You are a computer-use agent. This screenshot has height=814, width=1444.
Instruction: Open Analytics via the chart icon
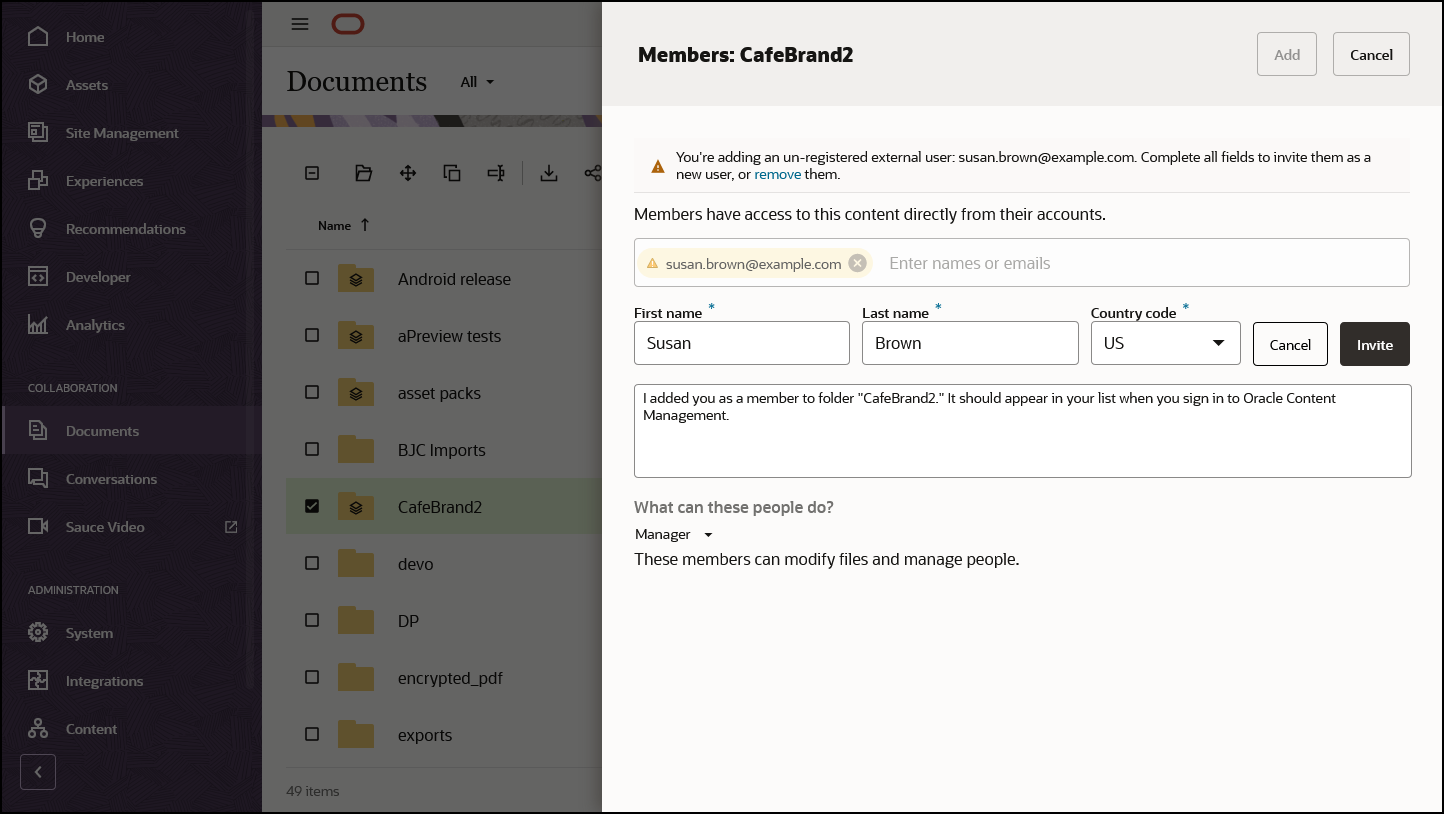(x=38, y=325)
